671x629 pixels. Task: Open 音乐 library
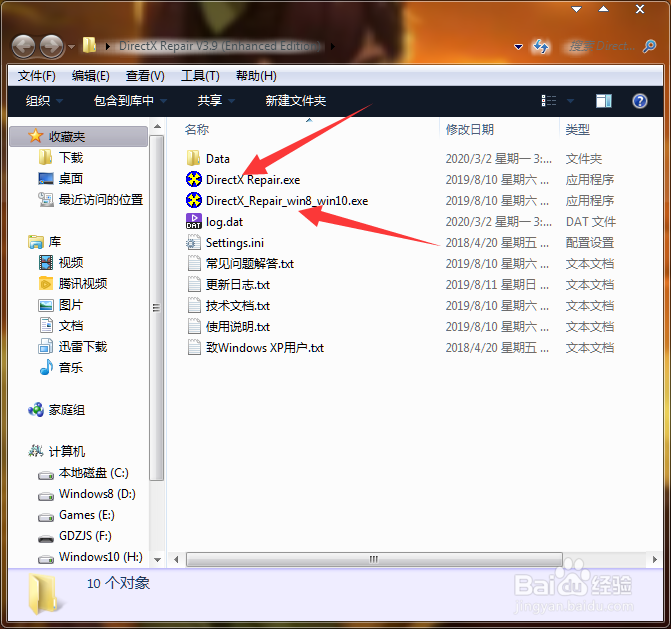coord(71,368)
